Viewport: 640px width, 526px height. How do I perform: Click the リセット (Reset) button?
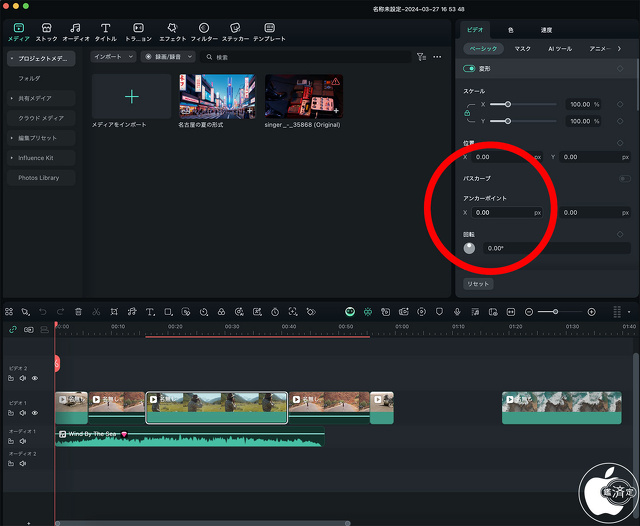pyautogui.click(x=479, y=284)
